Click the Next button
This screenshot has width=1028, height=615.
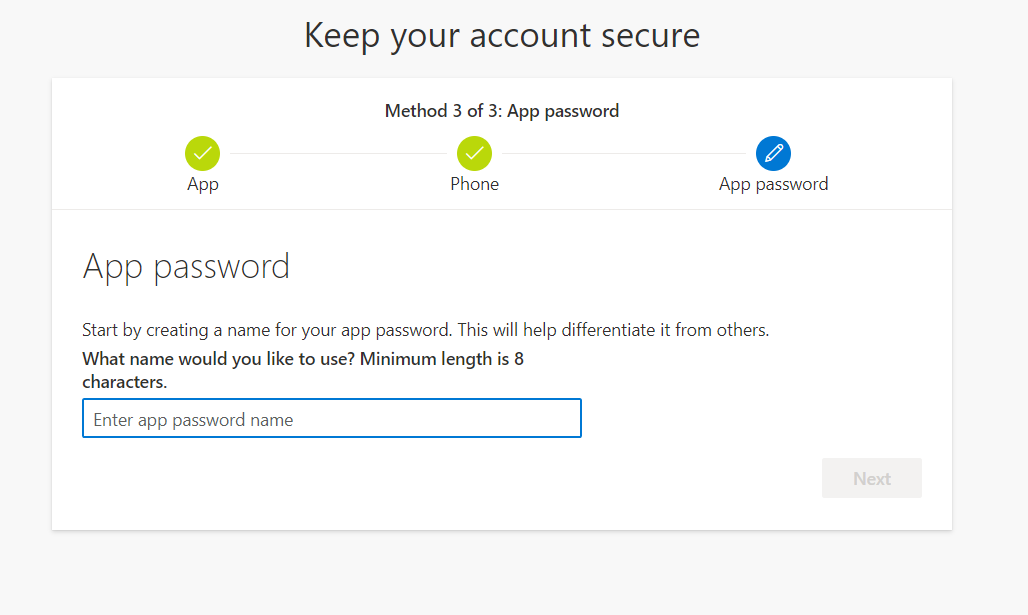871,478
